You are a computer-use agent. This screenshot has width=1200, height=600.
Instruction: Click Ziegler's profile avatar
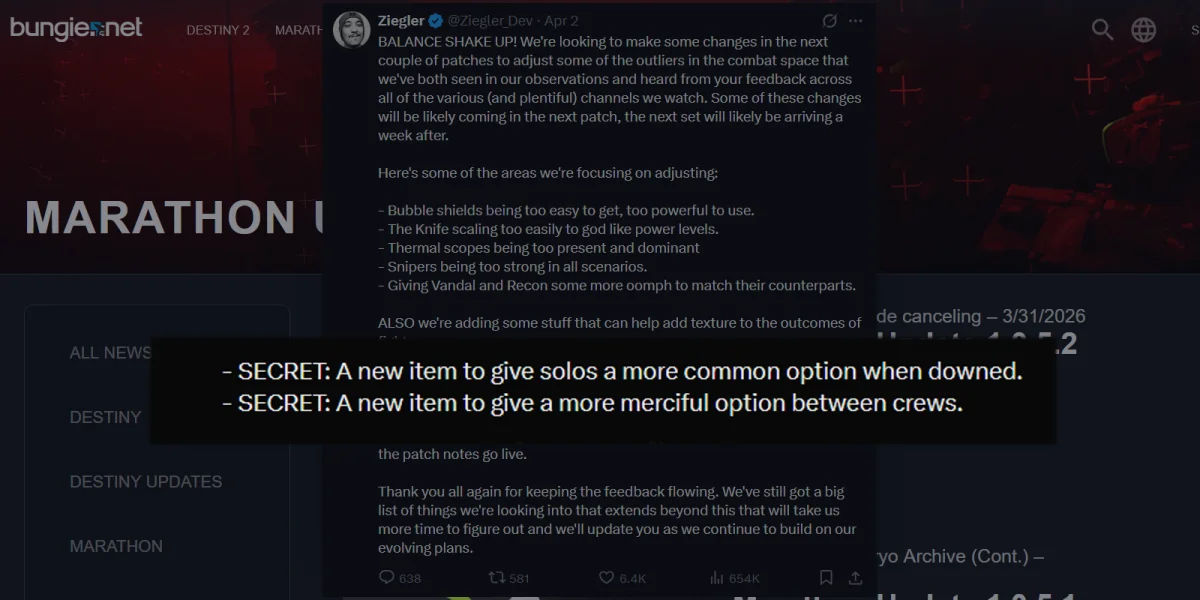tap(351, 20)
